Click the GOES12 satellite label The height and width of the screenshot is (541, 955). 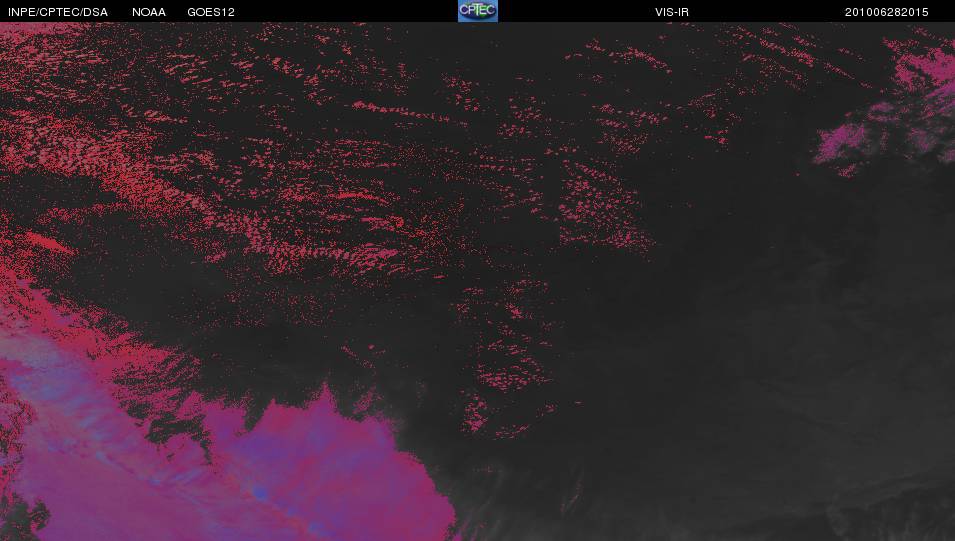point(211,12)
